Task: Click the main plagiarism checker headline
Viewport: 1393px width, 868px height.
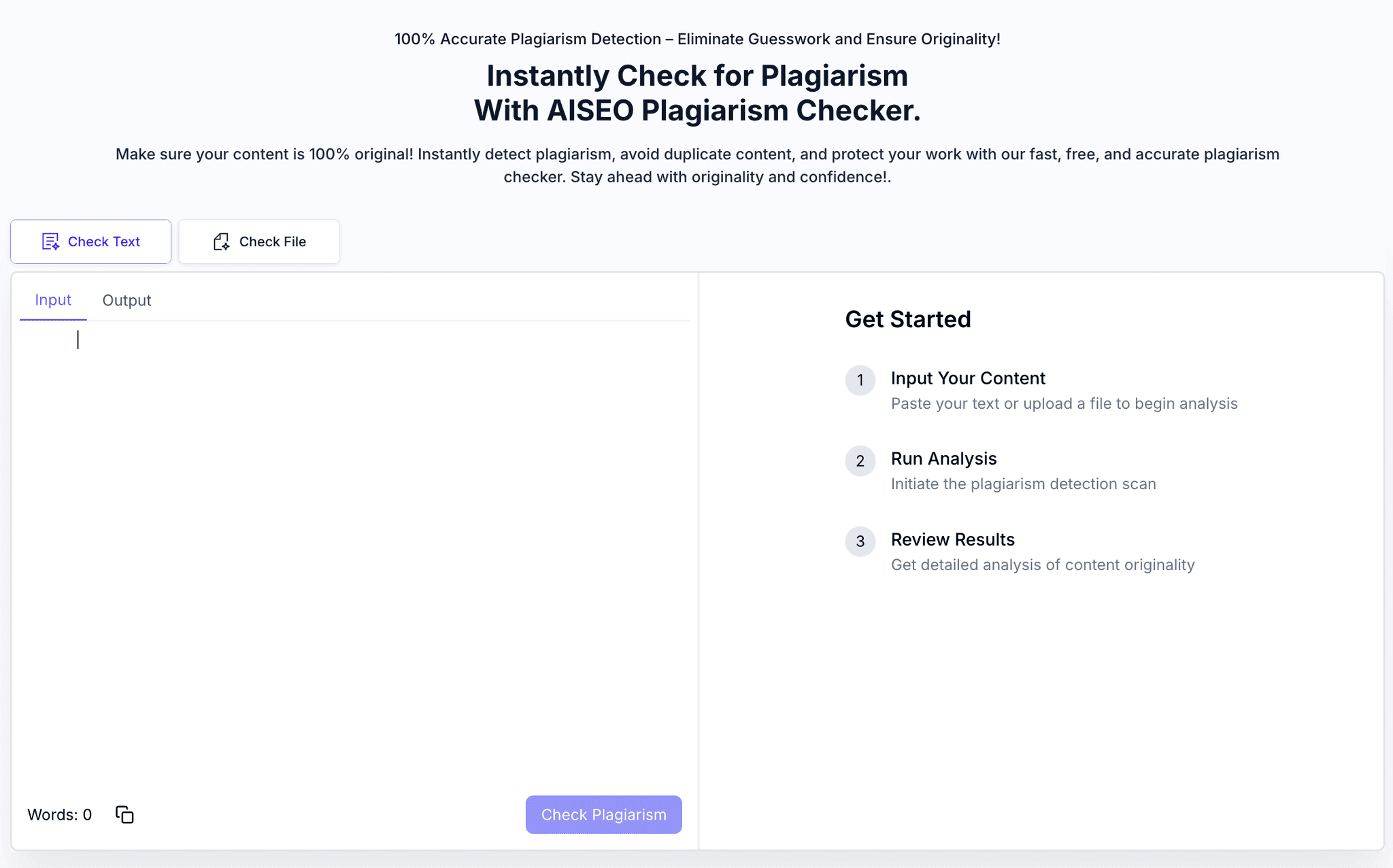Action: (696, 92)
